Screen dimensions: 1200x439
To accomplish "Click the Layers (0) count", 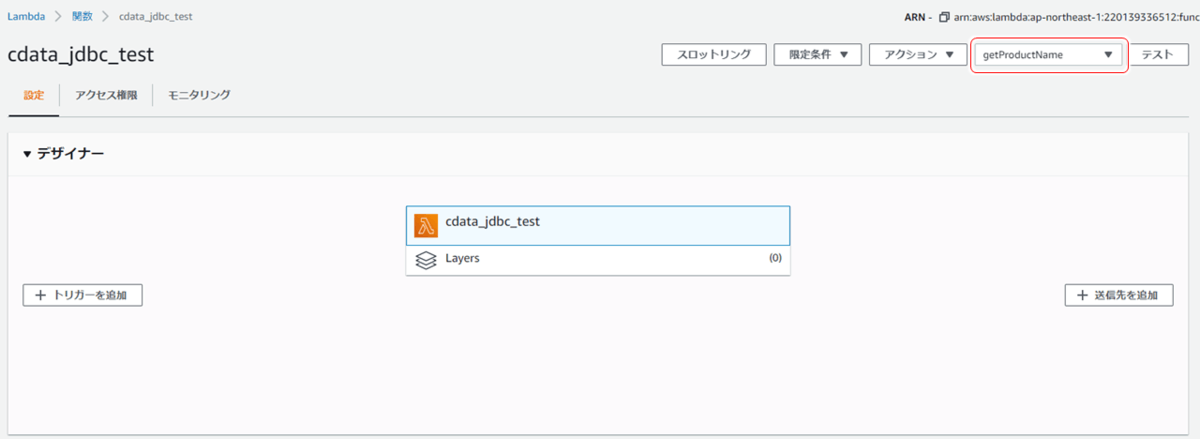I will (774, 258).
